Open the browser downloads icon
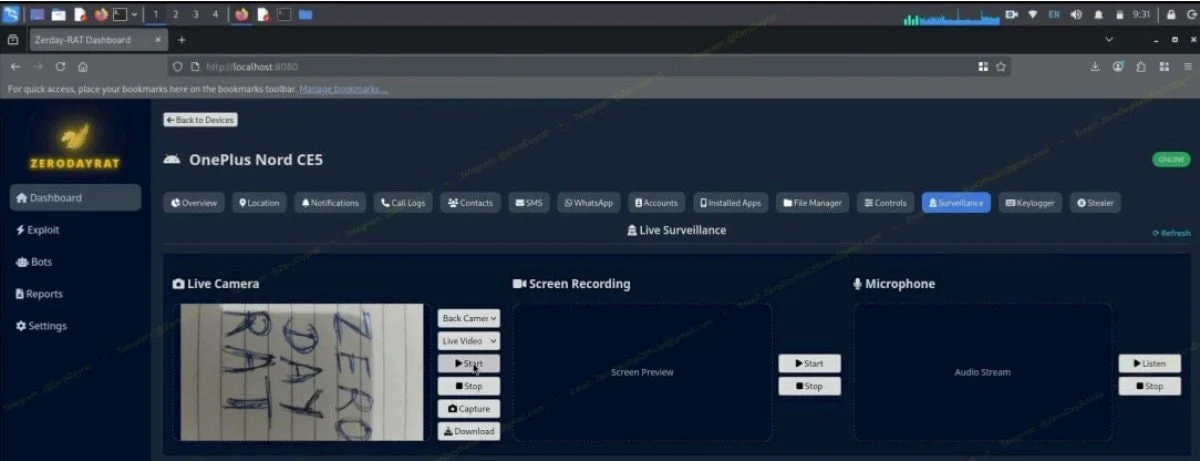The width and height of the screenshot is (1200, 461). pyautogui.click(x=1094, y=67)
